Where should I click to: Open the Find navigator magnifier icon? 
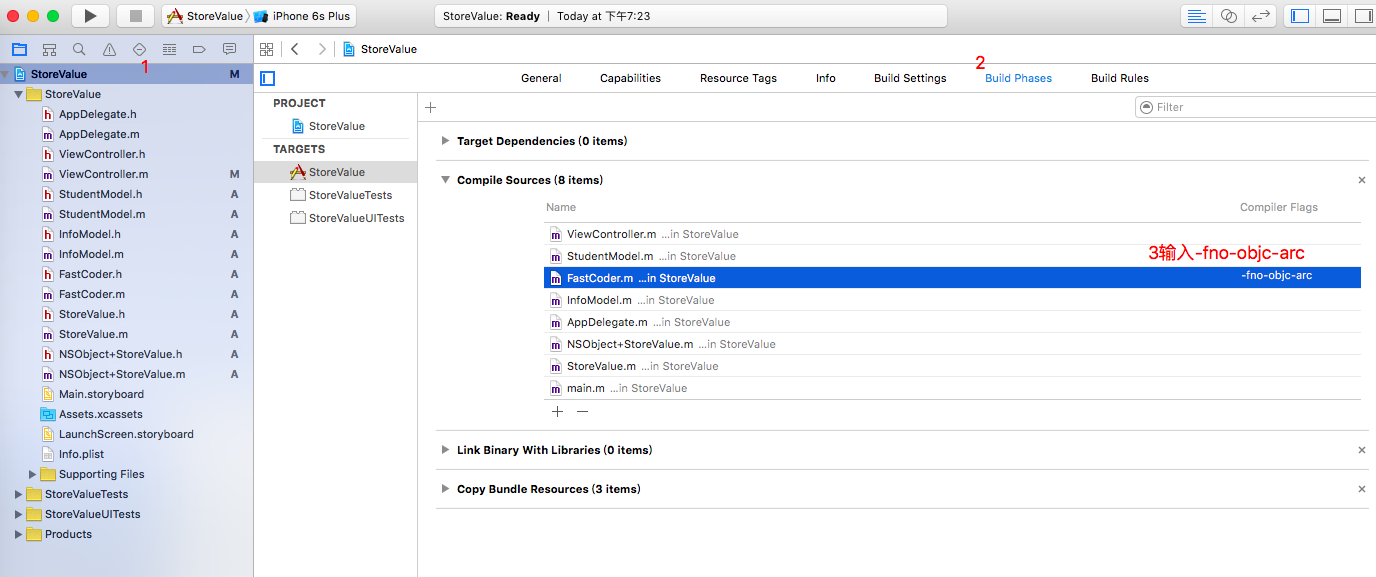pyautogui.click(x=79, y=49)
